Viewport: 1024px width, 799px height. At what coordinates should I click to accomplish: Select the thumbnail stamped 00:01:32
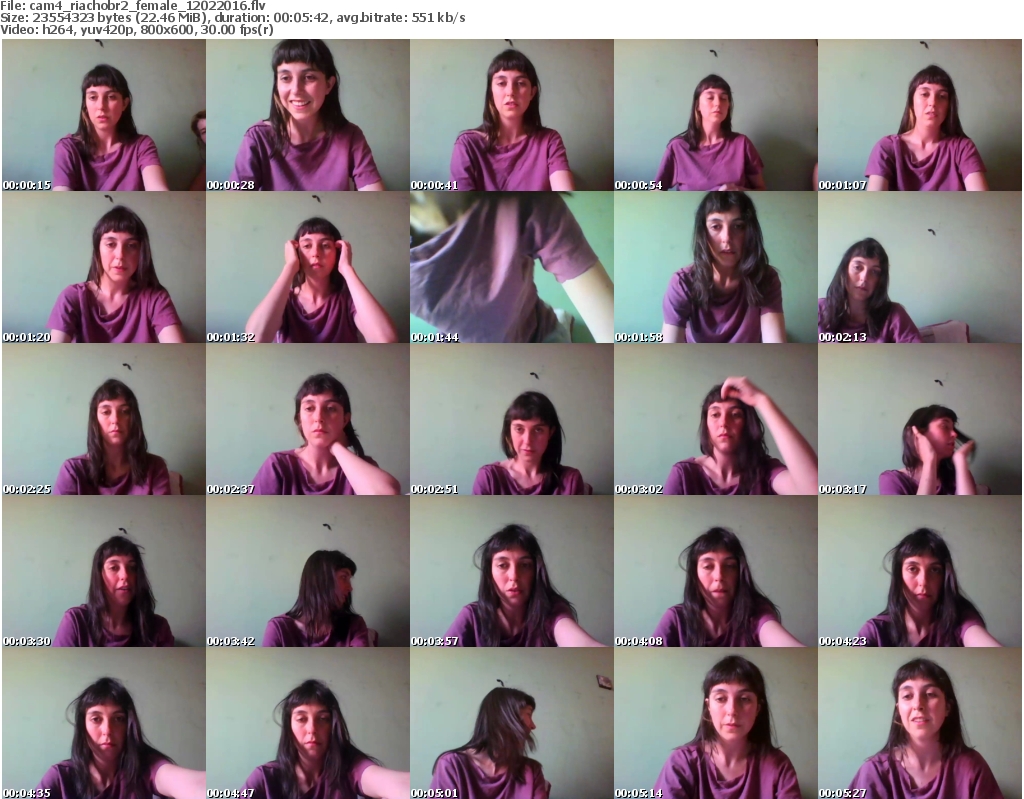[308, 267]
